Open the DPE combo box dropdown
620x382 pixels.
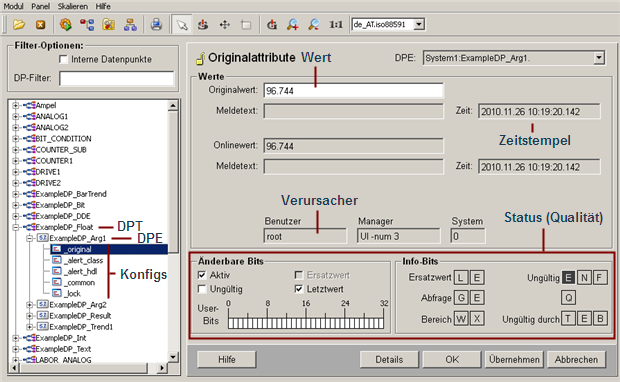pyautogui.click(x=599, y=58)
